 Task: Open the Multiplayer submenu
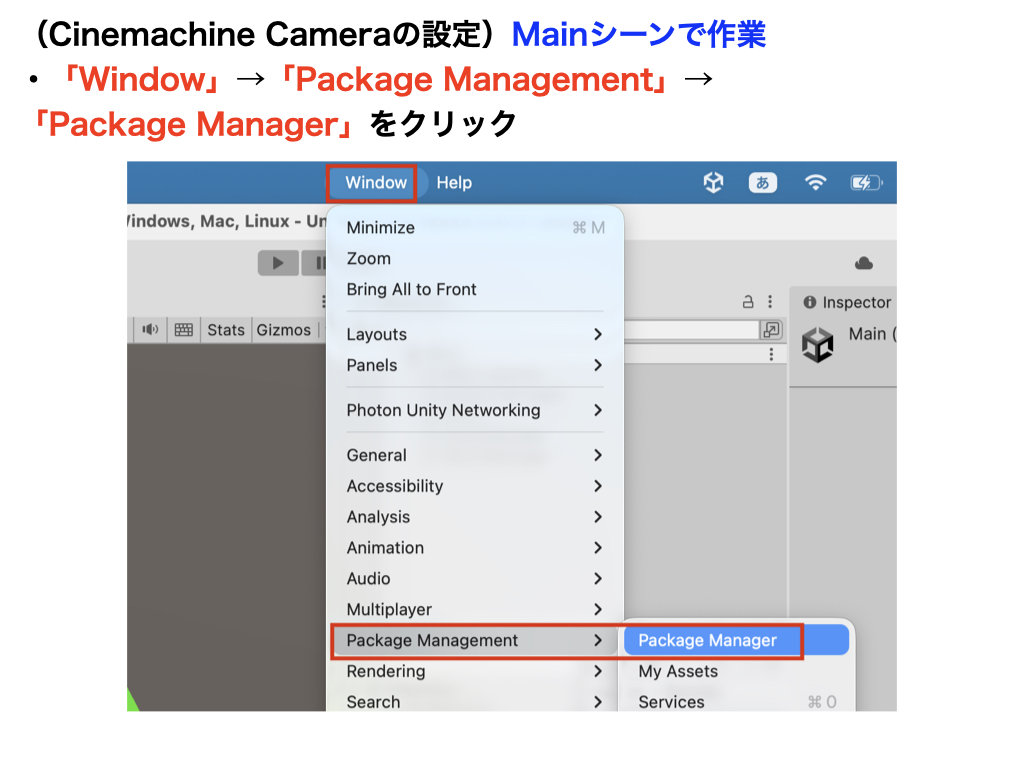pyautogui.click(x=475, y=609)
